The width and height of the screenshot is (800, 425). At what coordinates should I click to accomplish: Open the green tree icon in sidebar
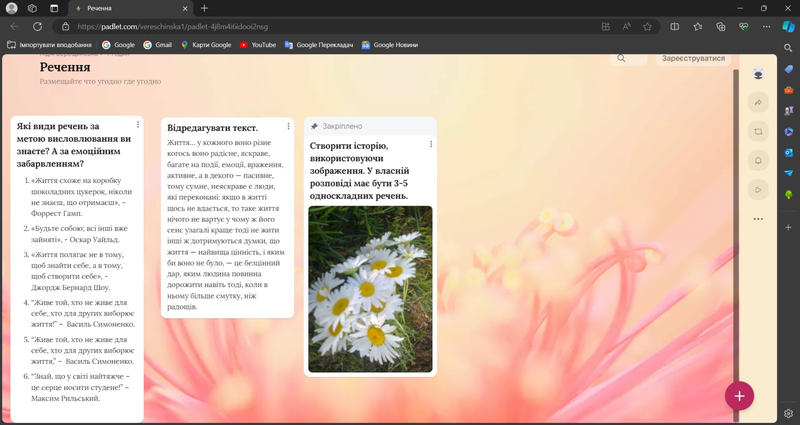pyautogui.click(x=788, y=194)
